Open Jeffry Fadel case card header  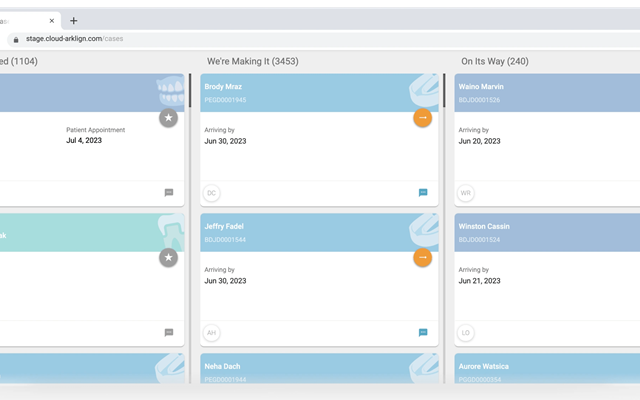click(x=319, y=232)
